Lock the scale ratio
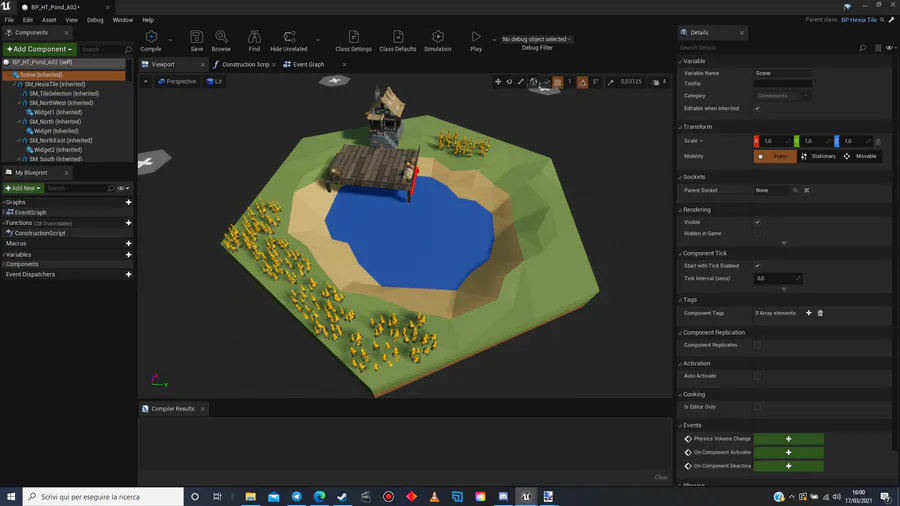 (x=878, y=141)
